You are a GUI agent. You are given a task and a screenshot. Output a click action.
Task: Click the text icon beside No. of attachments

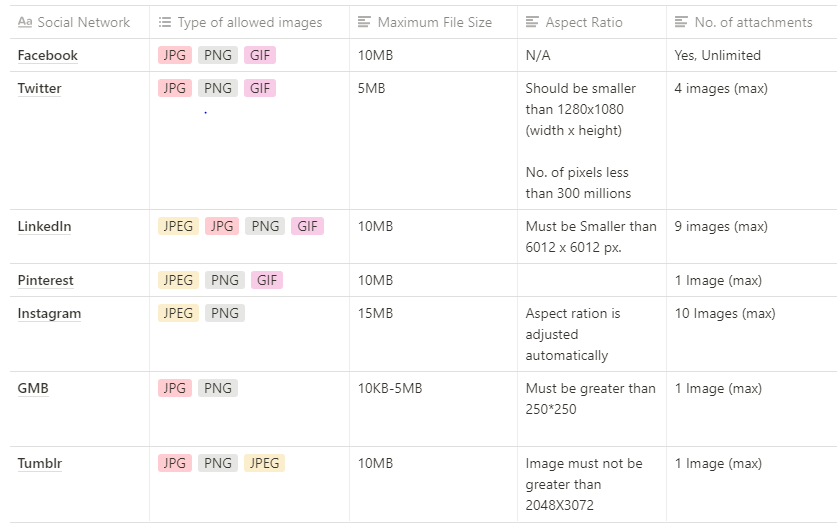point(681,22)
